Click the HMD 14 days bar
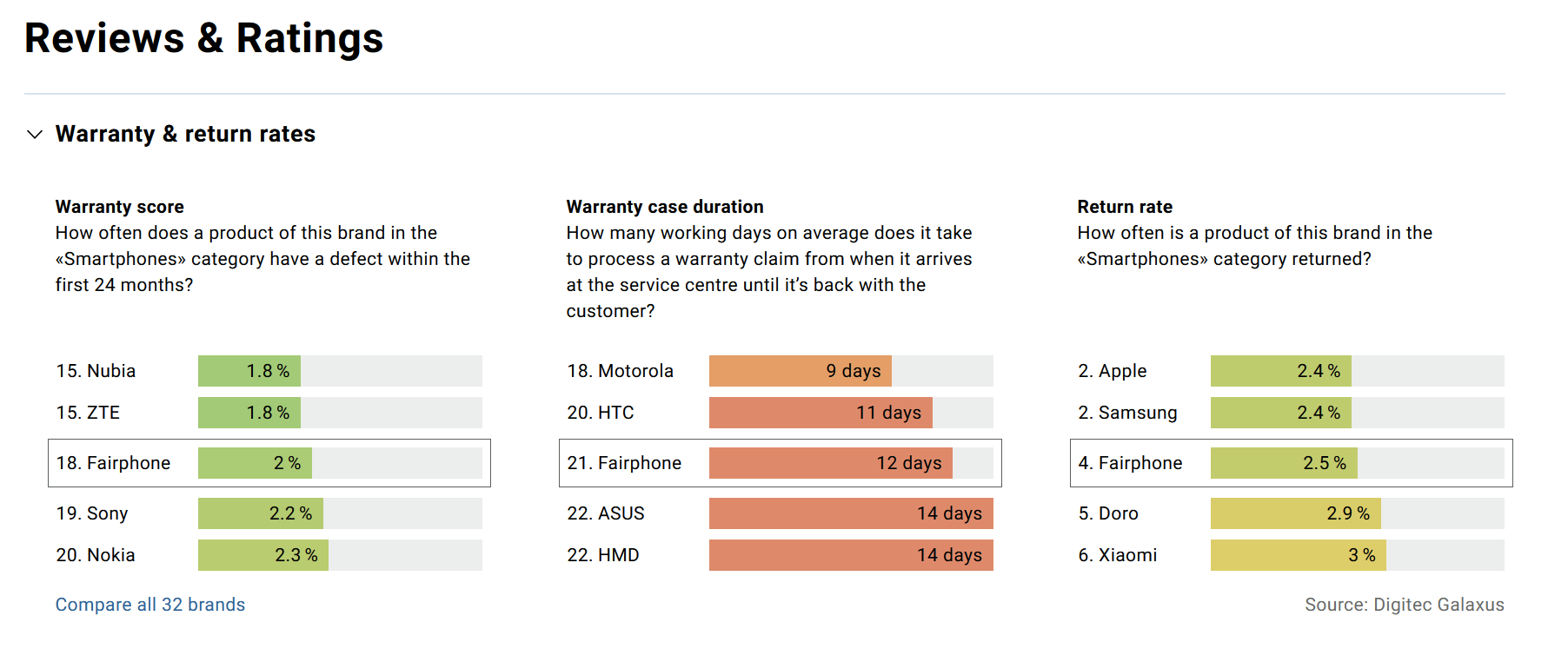Viewport: 1568px width, 662px height. click(851, 555)
